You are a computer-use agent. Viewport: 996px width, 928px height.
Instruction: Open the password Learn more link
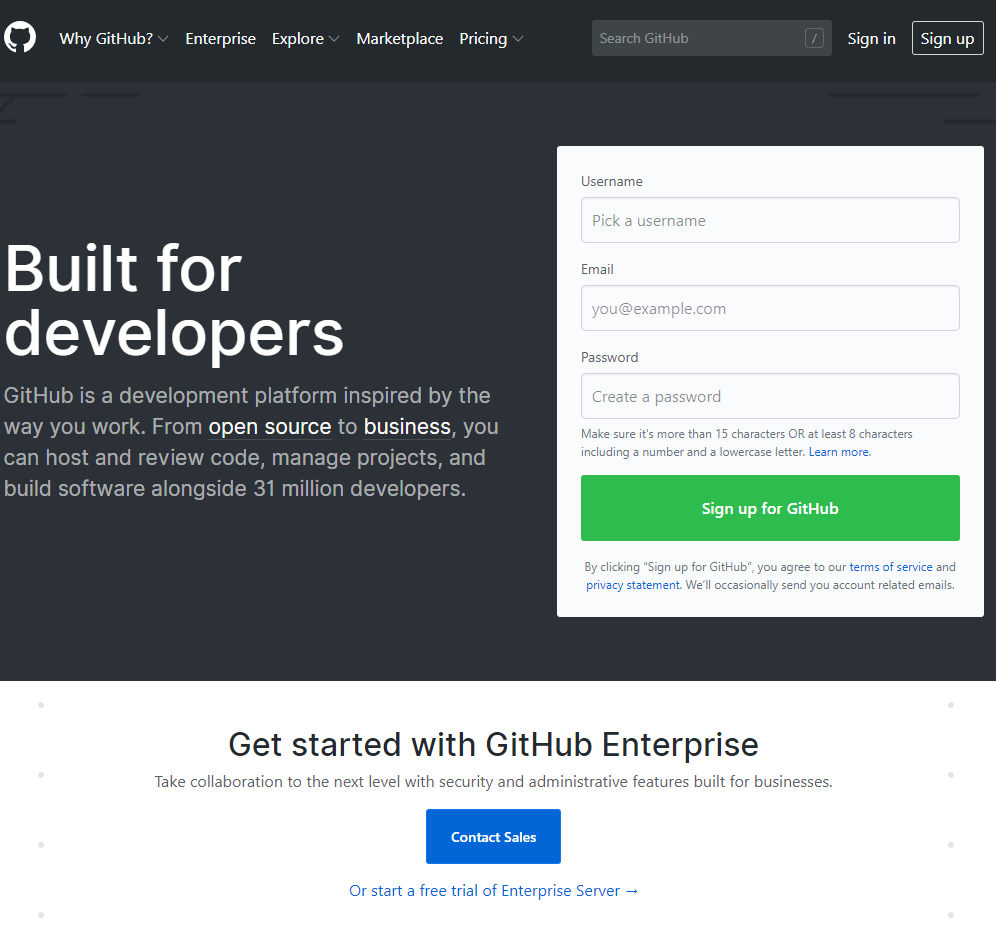tap(839, 452)
